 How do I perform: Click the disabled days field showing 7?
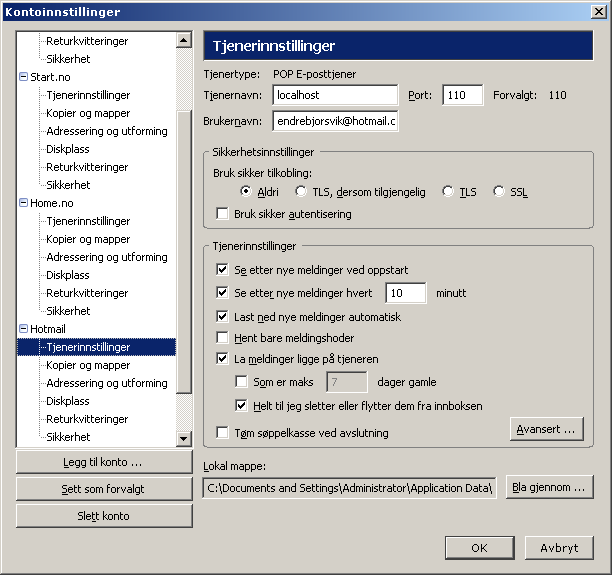[347, 382]
